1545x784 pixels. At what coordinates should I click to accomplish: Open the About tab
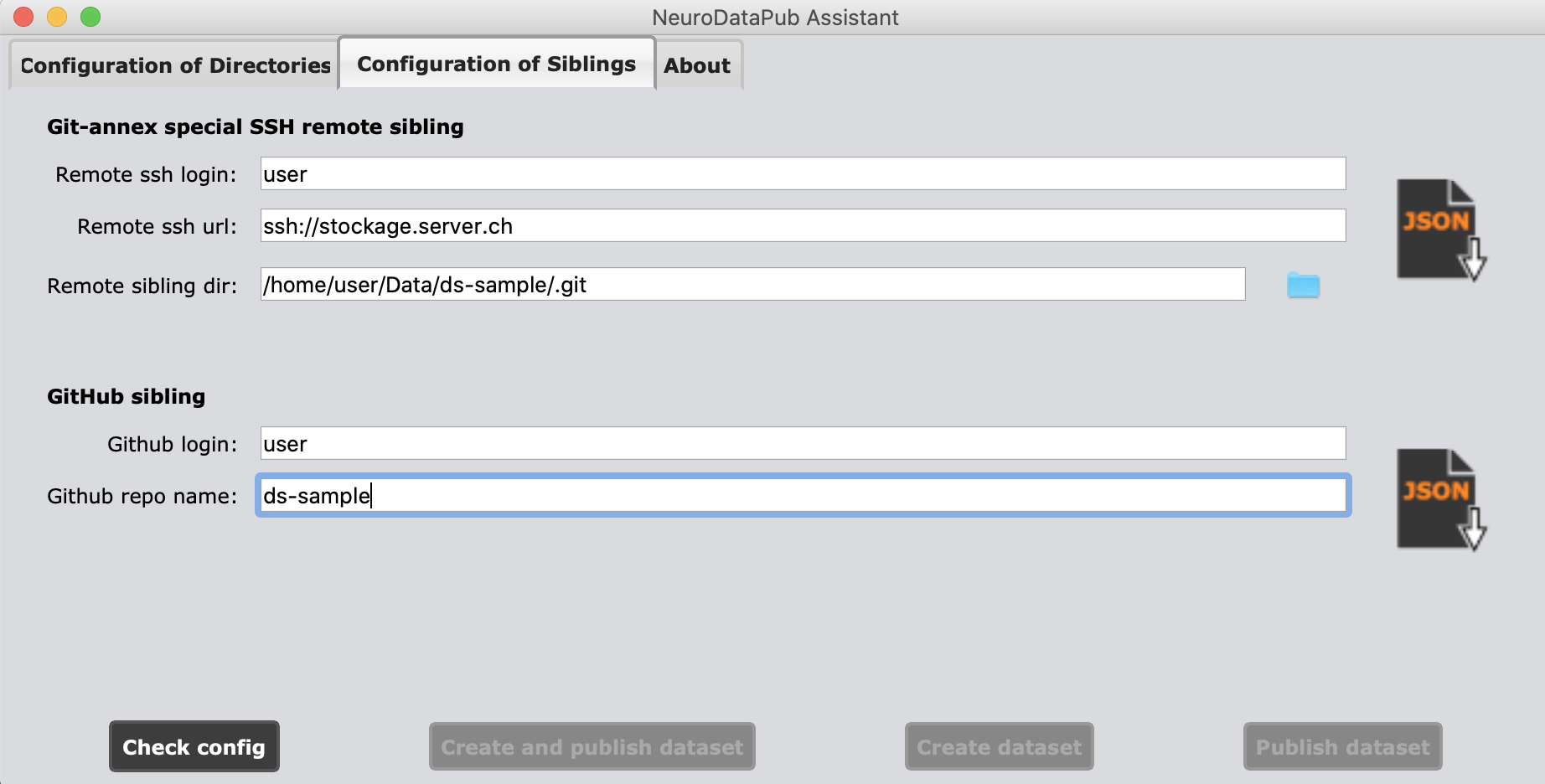tap(697, 65)
